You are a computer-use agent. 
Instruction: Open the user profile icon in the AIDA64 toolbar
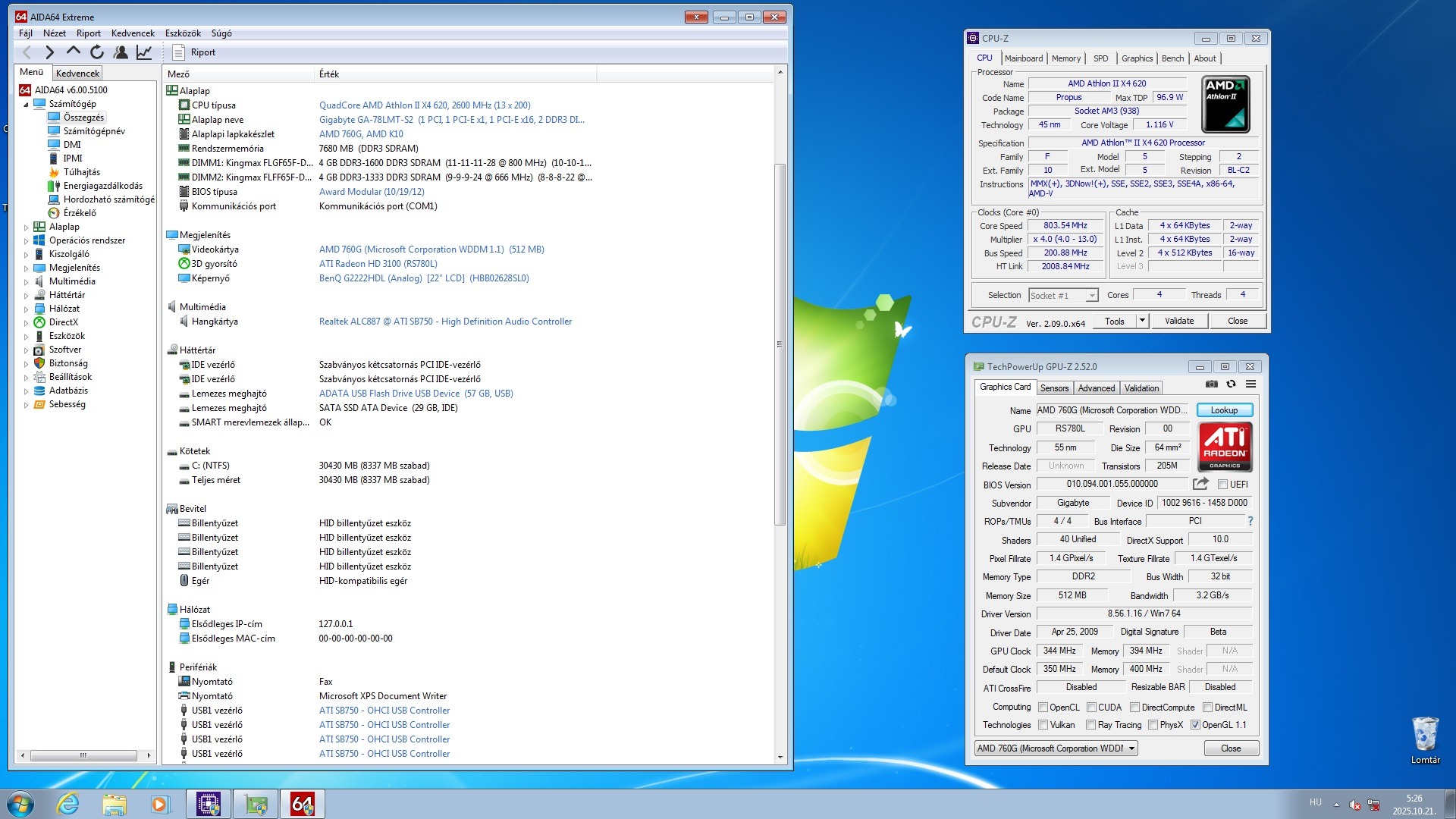tap(121, 52)
